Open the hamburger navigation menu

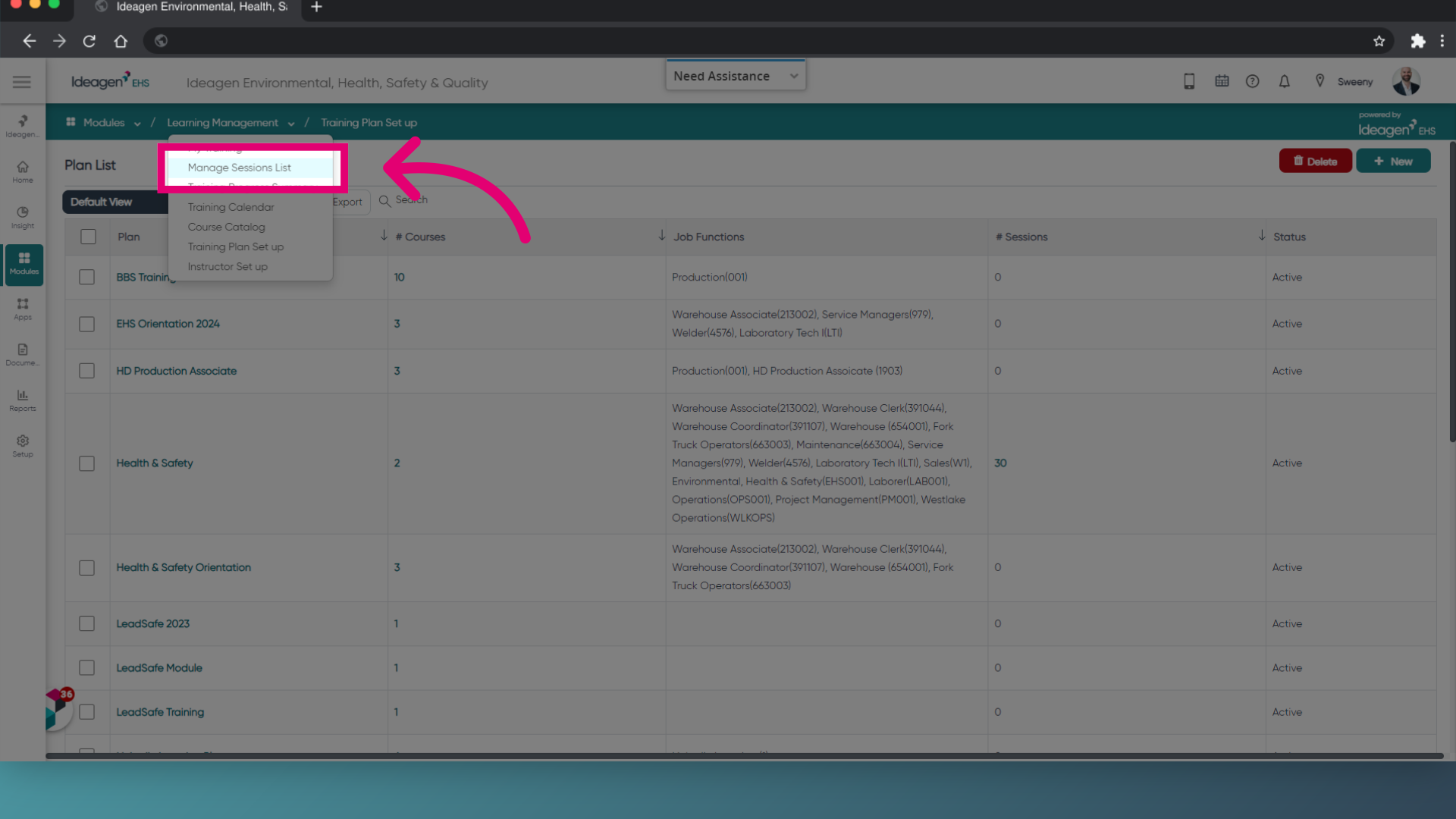[x=22, y=82]
